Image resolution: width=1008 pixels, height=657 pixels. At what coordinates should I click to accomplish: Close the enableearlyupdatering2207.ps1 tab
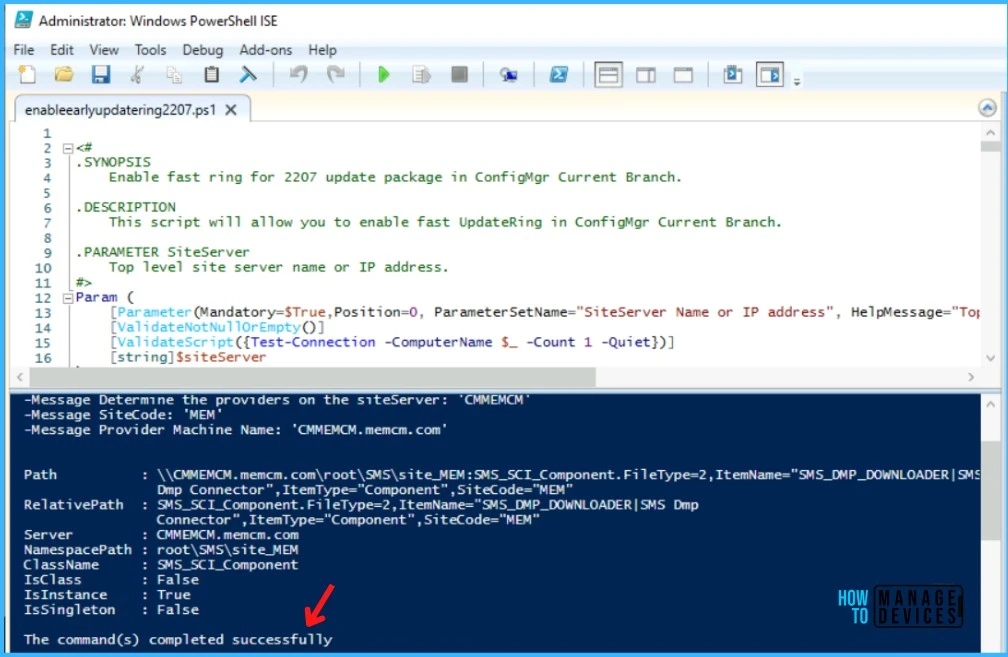pos(231,110)
